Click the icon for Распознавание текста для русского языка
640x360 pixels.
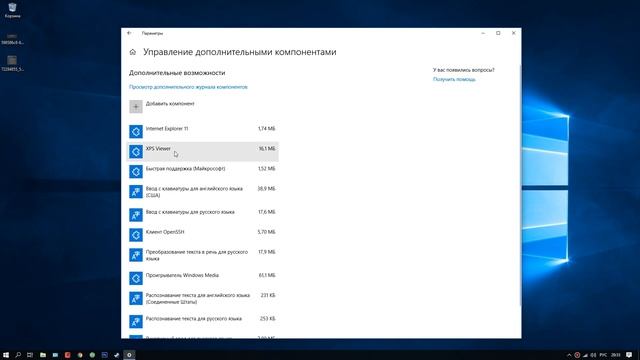(x=136, y=321)
